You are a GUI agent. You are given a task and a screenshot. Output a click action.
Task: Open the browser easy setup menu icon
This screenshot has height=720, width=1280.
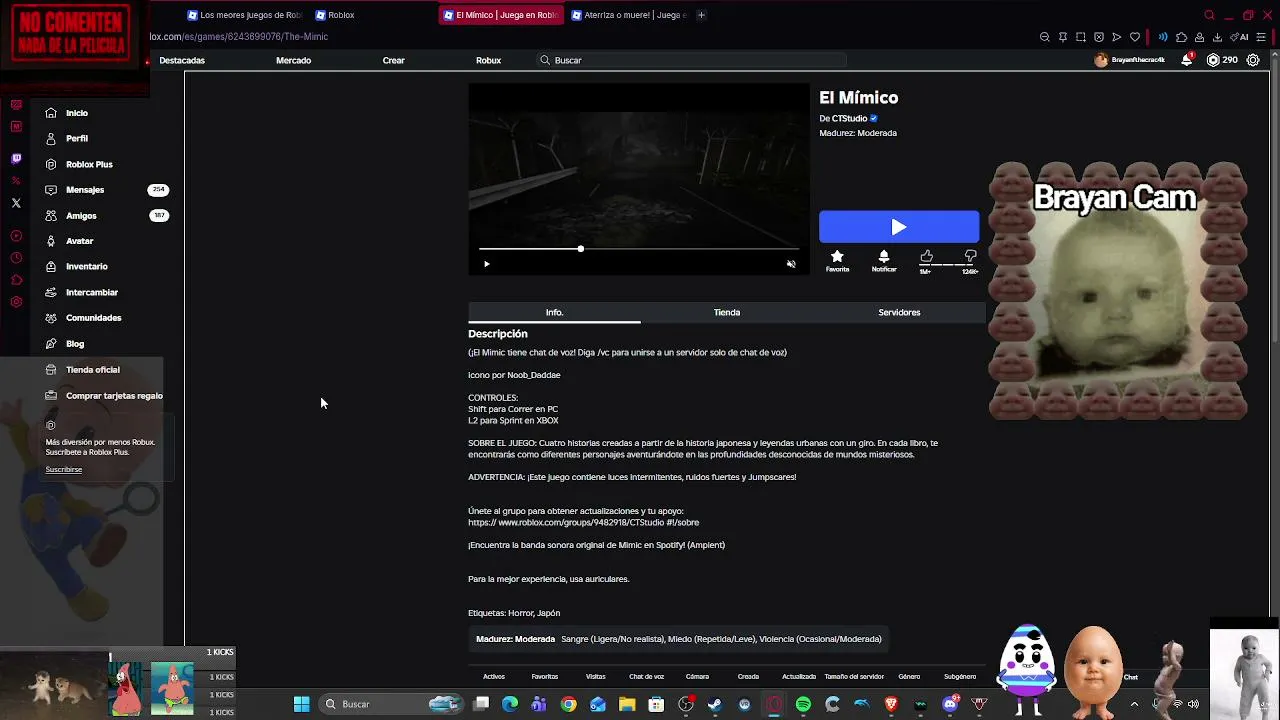tap(1261, 37)
